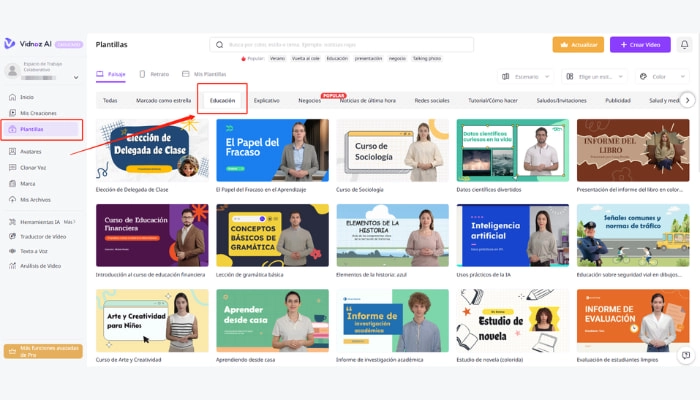Screen dimensions: 700x400
Task: Click the search magnifier icon
Action: (x=219, y=45)
